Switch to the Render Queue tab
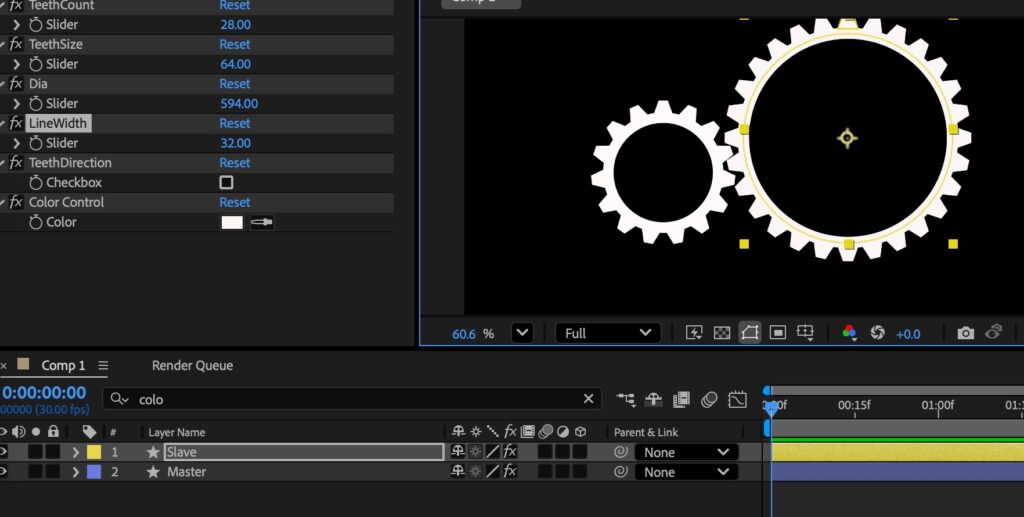 tap(192, 366)
